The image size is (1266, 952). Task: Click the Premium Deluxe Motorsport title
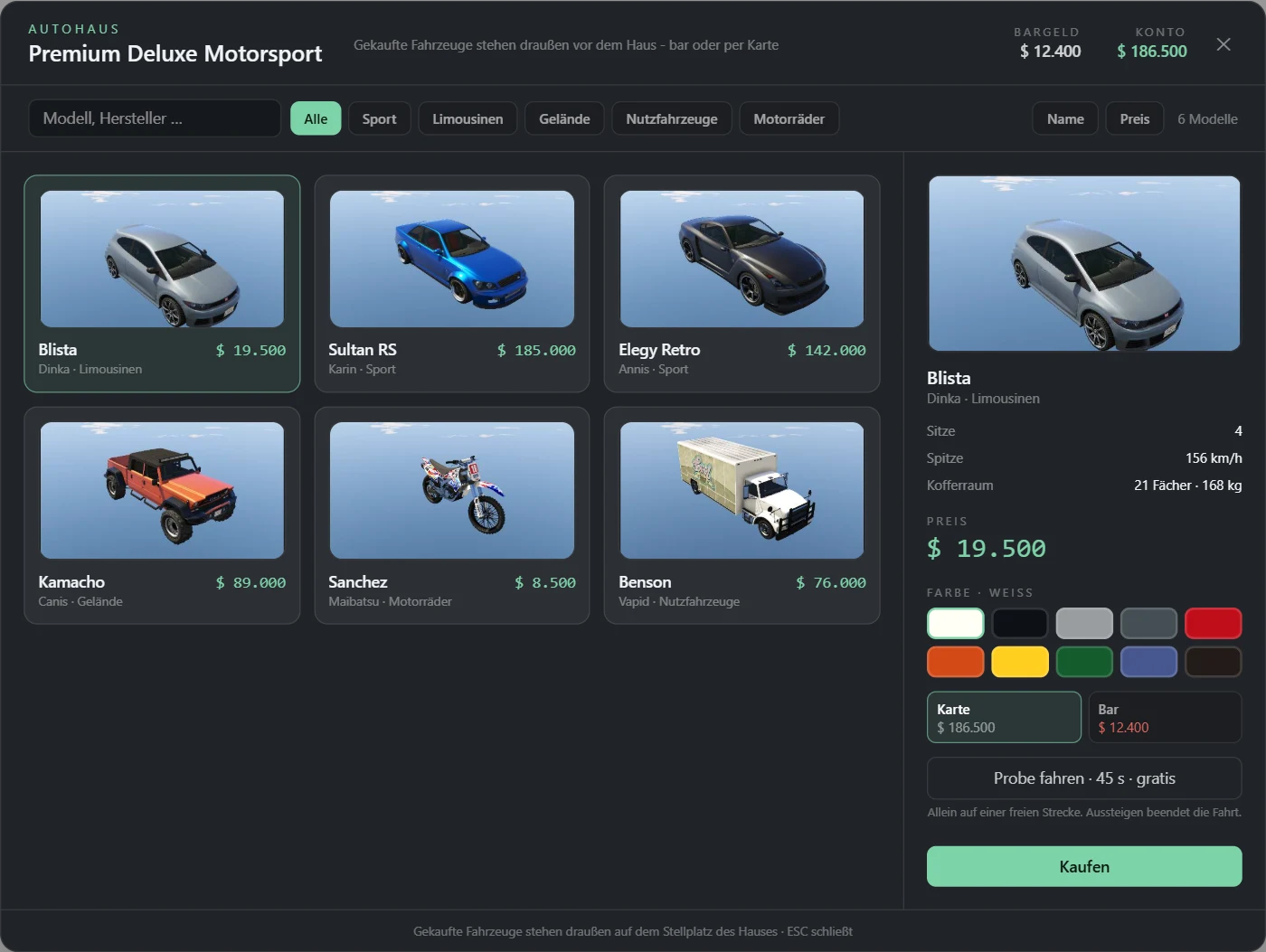[x=175, y=53]
